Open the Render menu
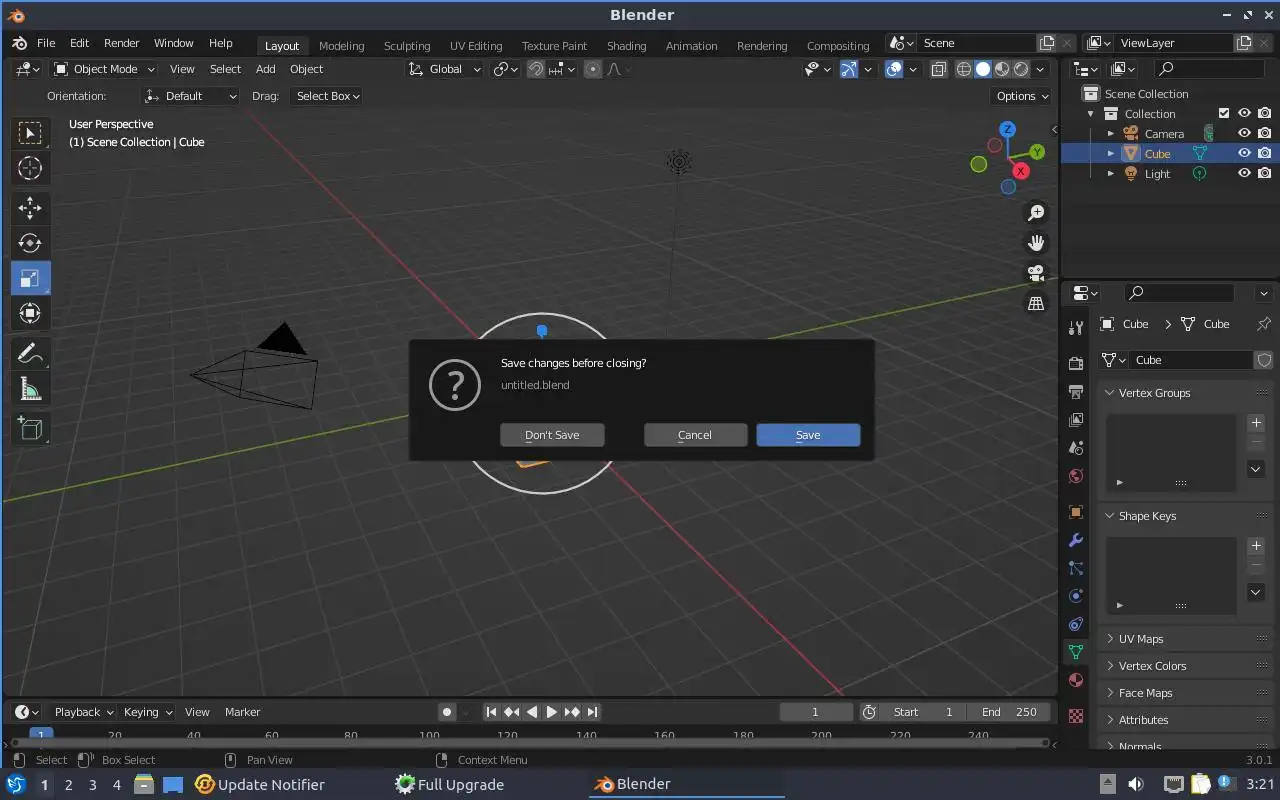The height and width of the screenshot is (800, 1280). point(122,43)
